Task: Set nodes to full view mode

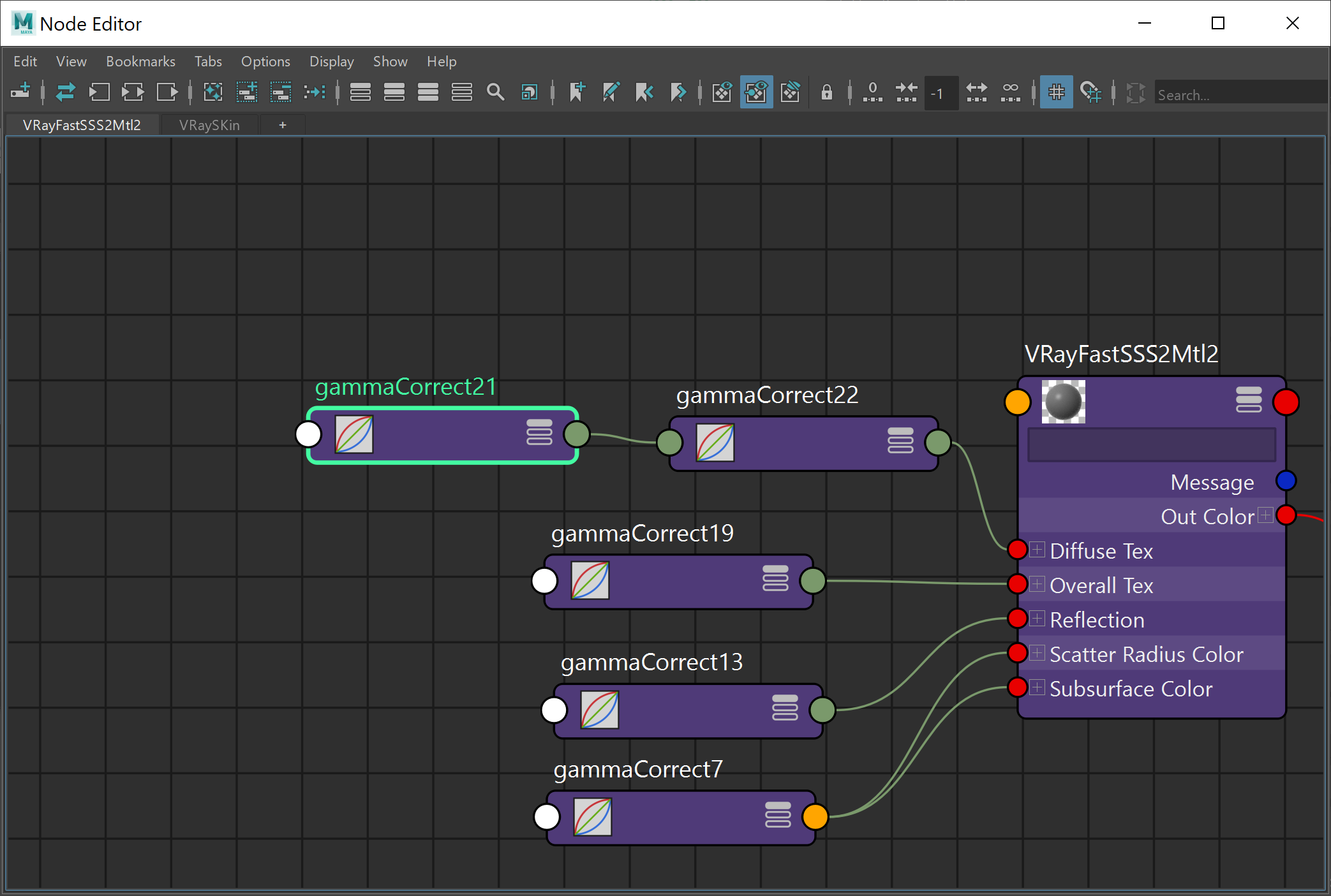Action: (x=428, y=92)
